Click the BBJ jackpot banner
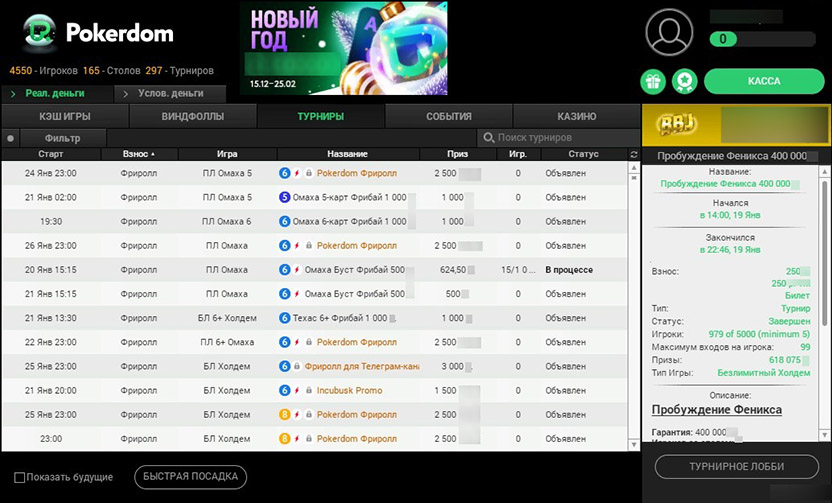Viewport: 832px width, 503px height. pyautogui.click(x=736, y=125)
